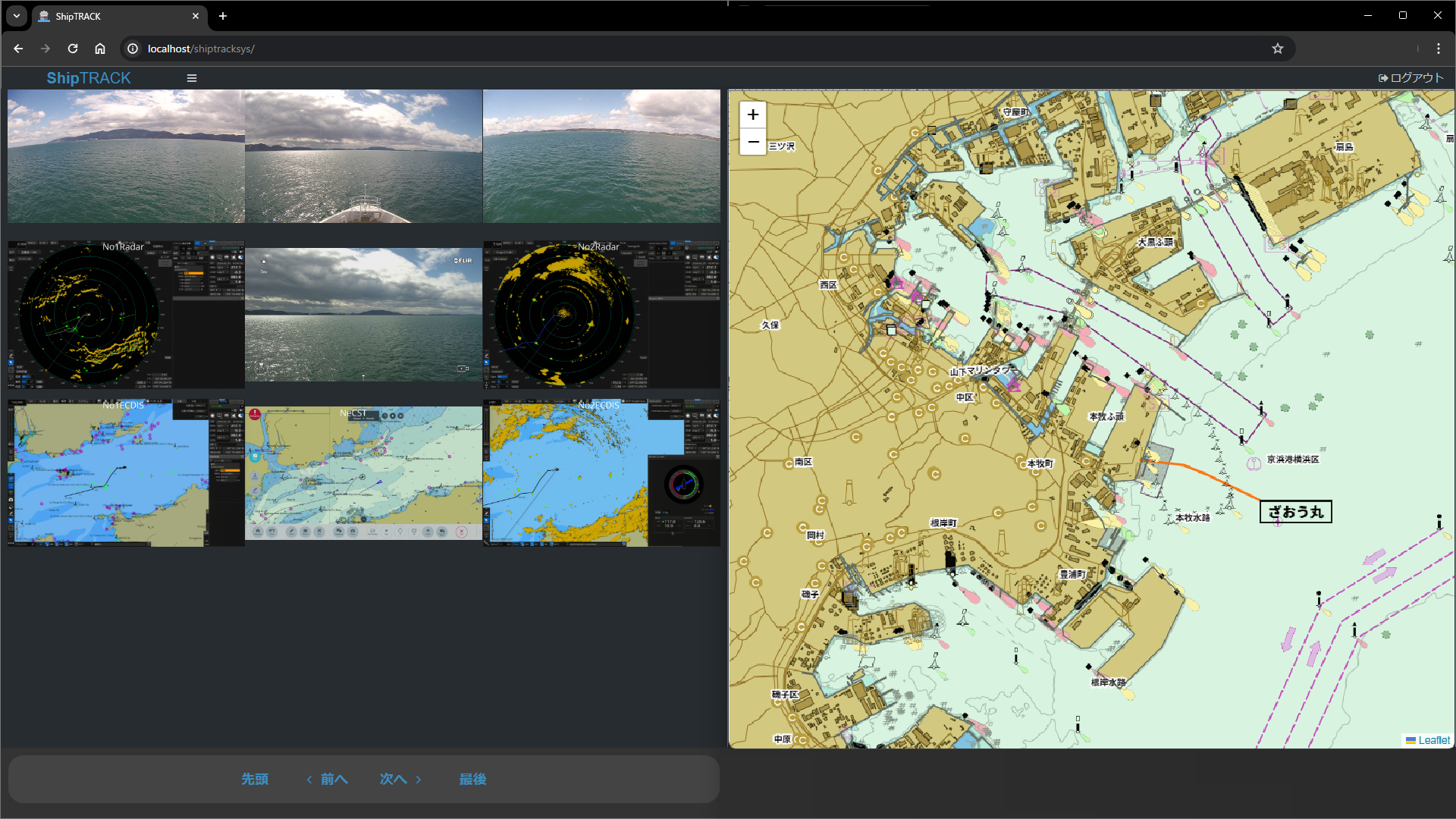Click the Leaflet attribution link

coord(1433,740)
